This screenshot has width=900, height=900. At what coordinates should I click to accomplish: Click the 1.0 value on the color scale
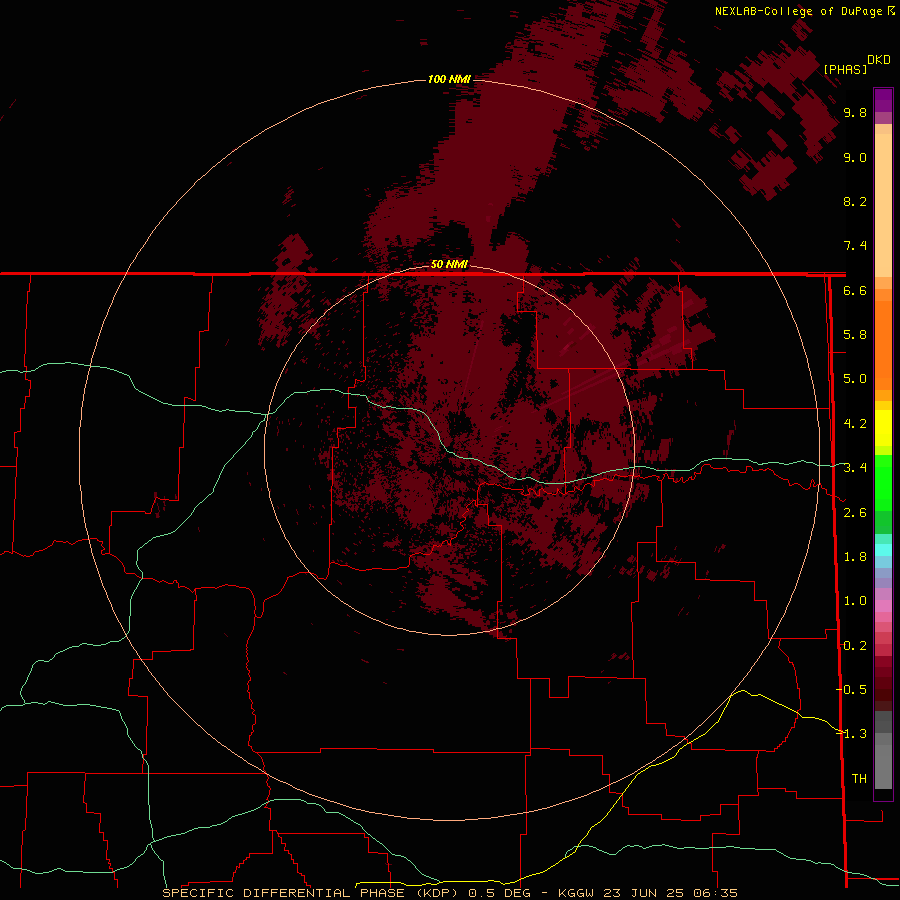[x=855, y=601]
